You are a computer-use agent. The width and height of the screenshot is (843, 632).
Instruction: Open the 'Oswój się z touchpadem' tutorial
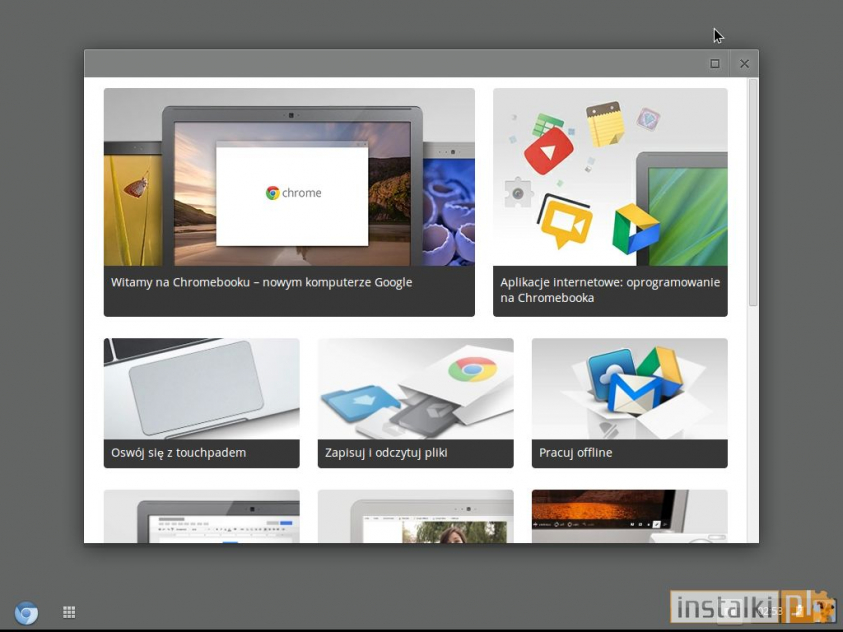[201, 400]
